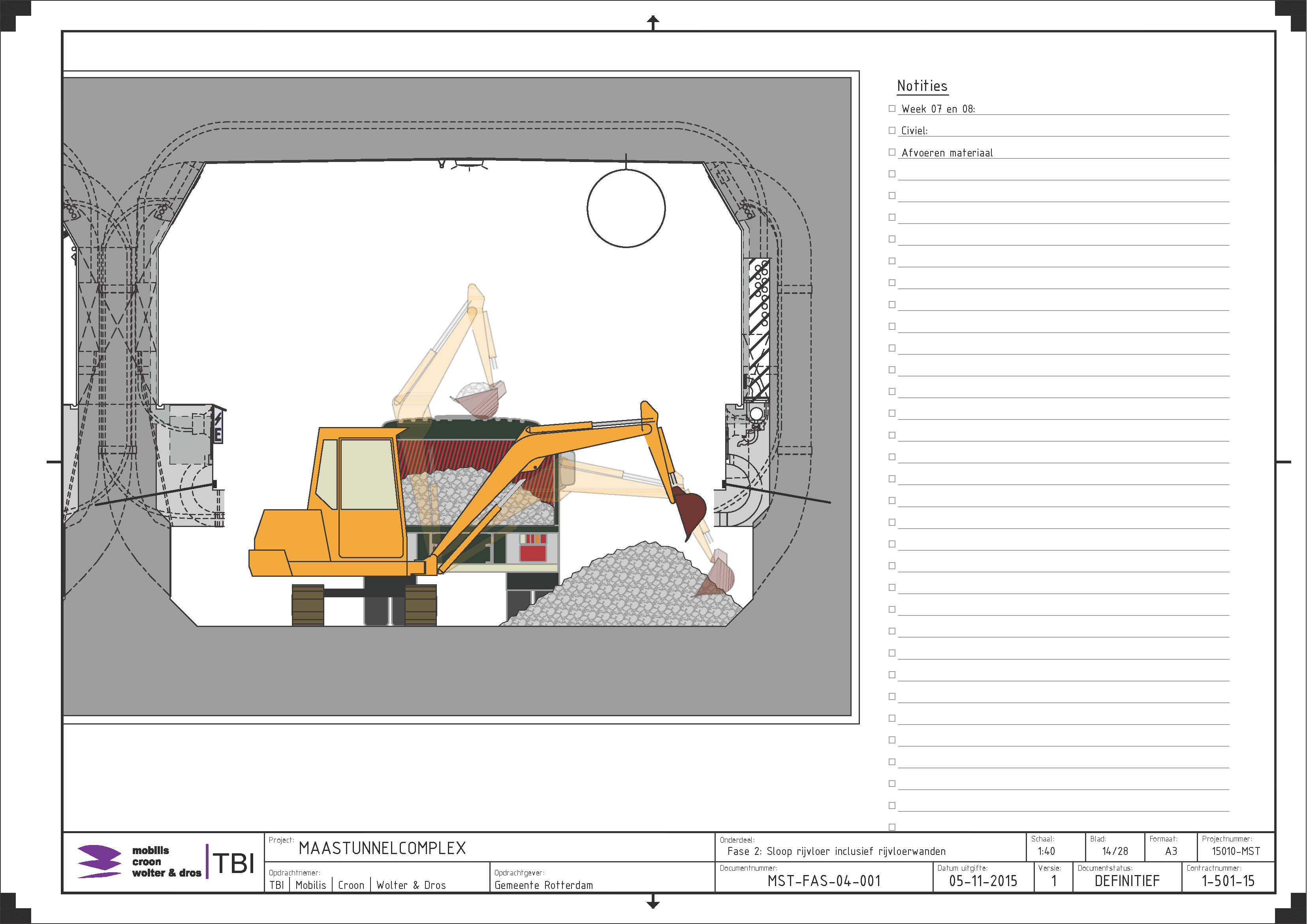Click the 'Afvoeren materiaal' note text
The width and height of the screenshot is (1307, 924).
pyautogui.click(x=947, y=152)
